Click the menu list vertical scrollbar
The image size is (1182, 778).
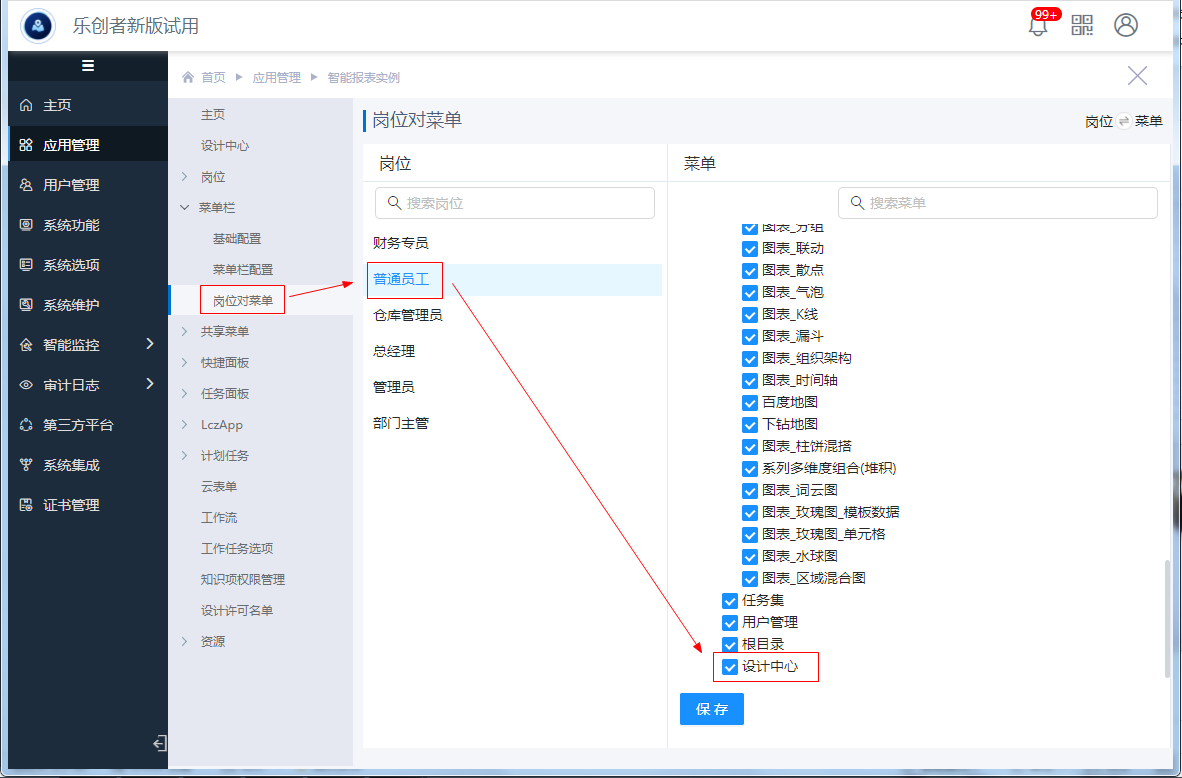click(x=1165, y=618)
